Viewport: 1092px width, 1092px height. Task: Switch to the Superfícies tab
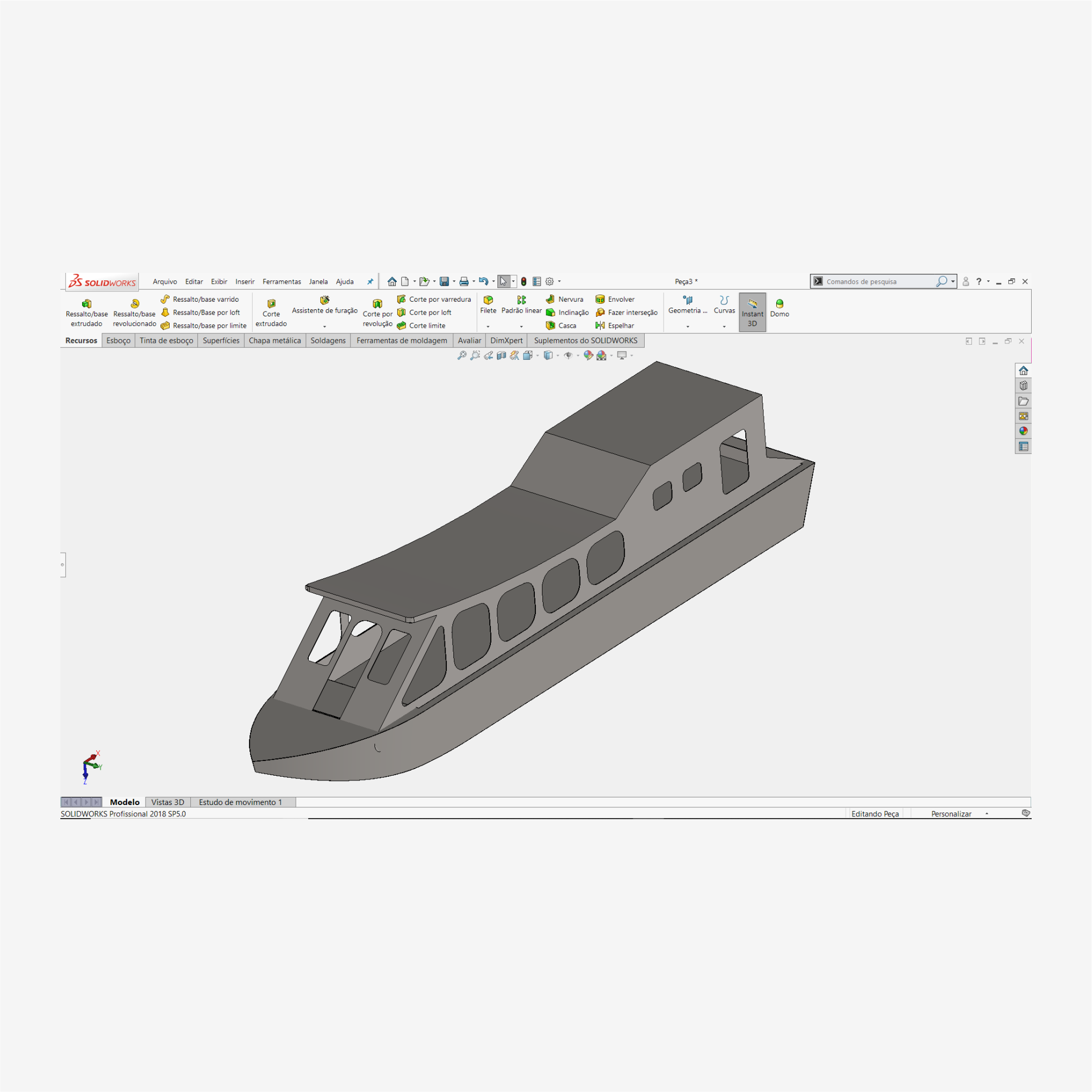coord(221,340)
